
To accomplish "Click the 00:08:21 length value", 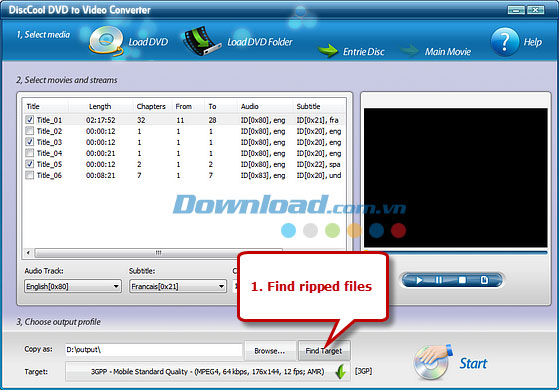I will pyautogui.click(x=101, y=175).
